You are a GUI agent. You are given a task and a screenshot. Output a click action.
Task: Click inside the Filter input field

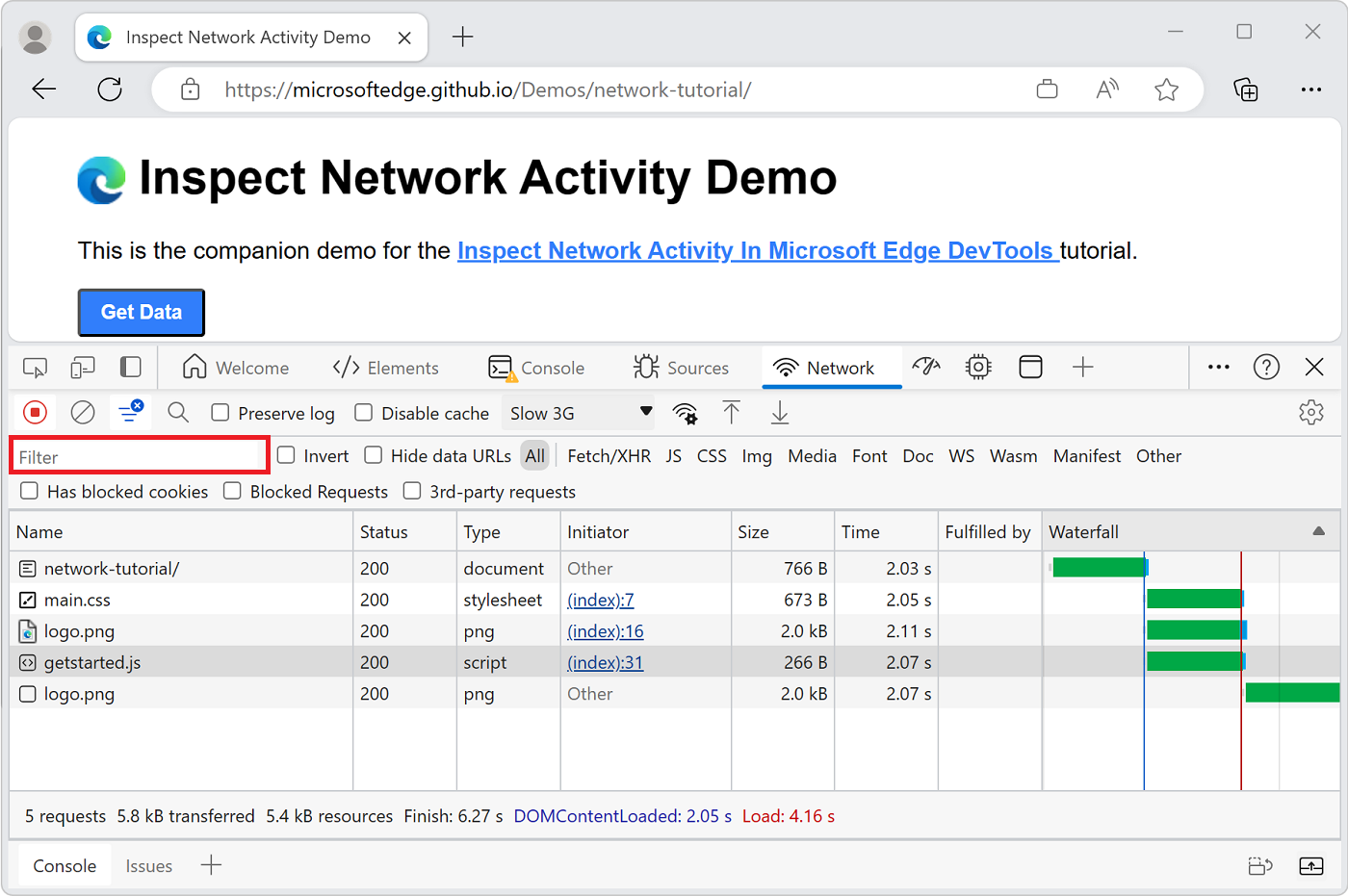pos(139,454)
